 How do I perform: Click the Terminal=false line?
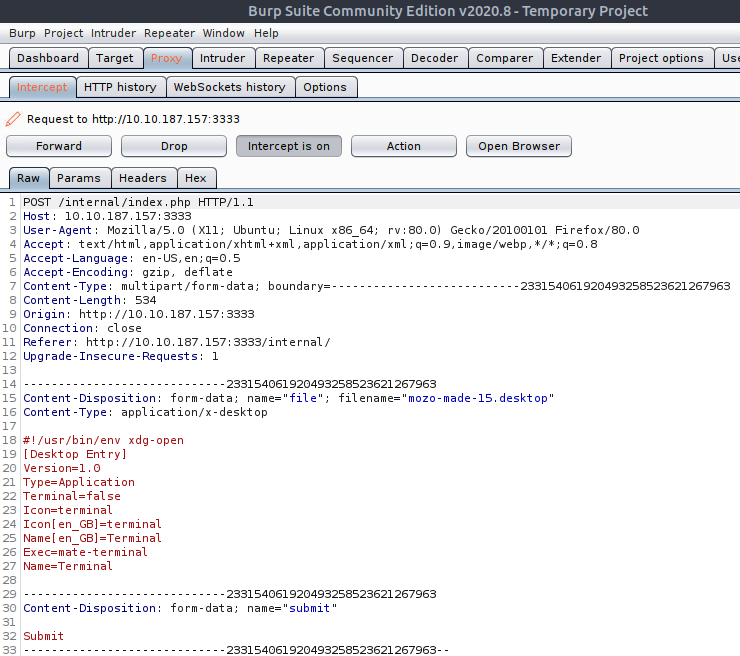click(x=72, y=496)
